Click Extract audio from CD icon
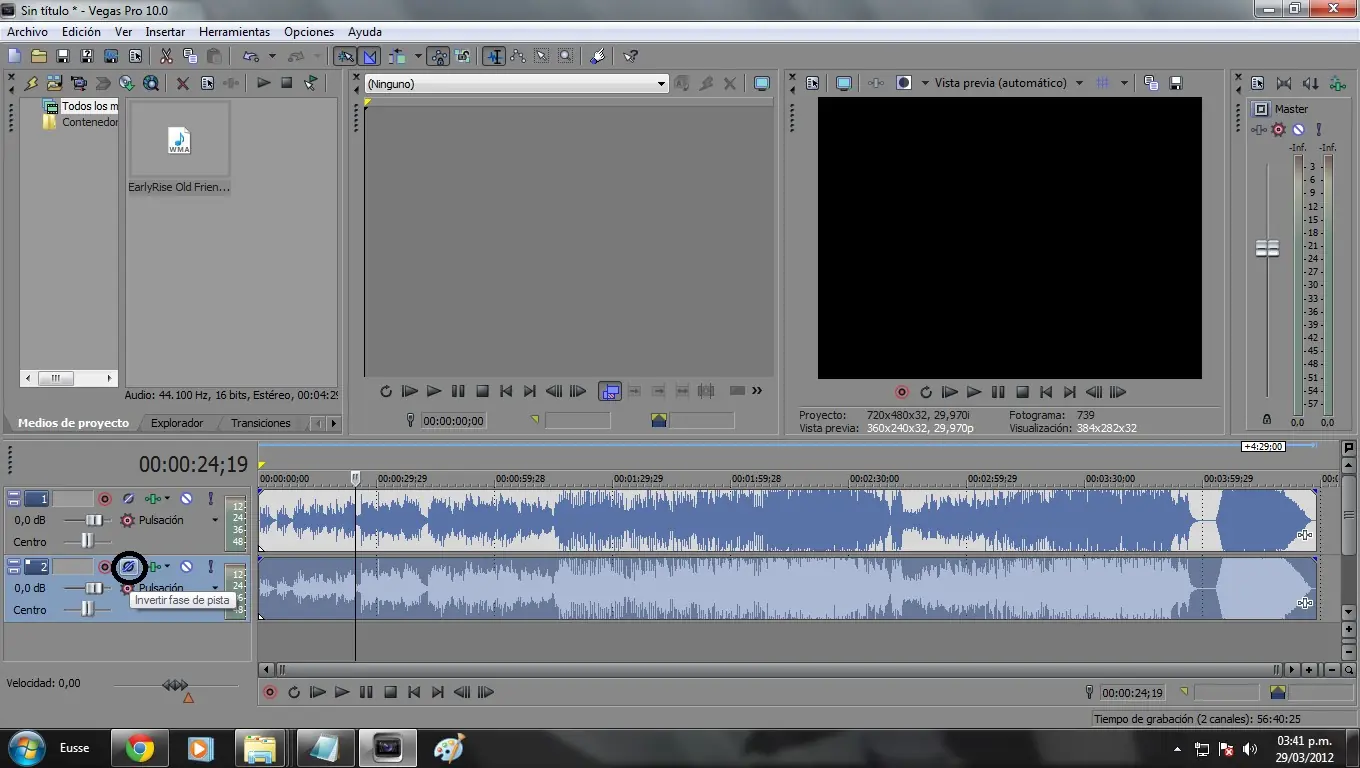This screenshot has height=768, width=1360. pyautogui.click(x=127, y=83)
